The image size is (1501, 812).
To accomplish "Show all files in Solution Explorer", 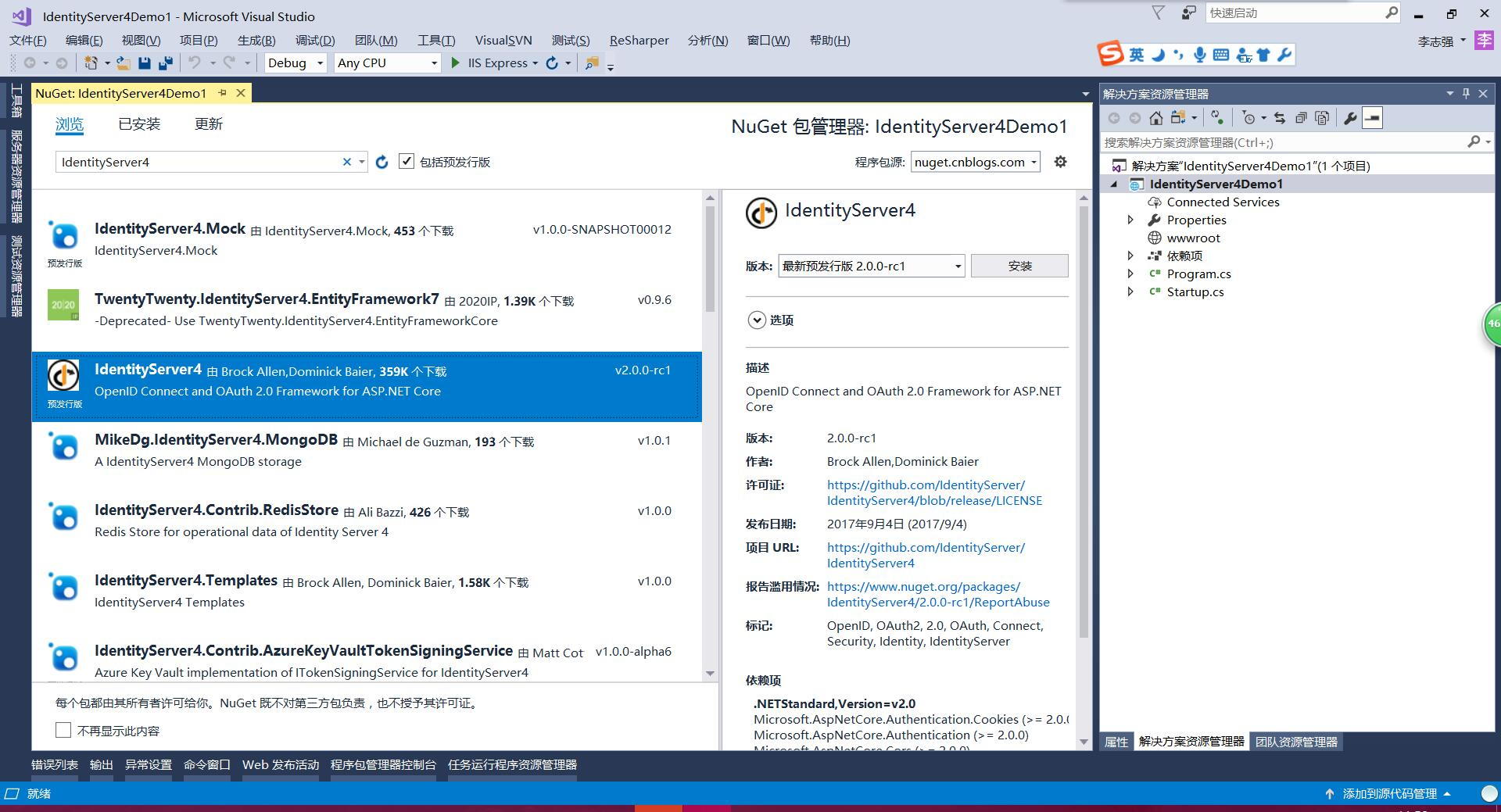I will [x=1322, y=118].
